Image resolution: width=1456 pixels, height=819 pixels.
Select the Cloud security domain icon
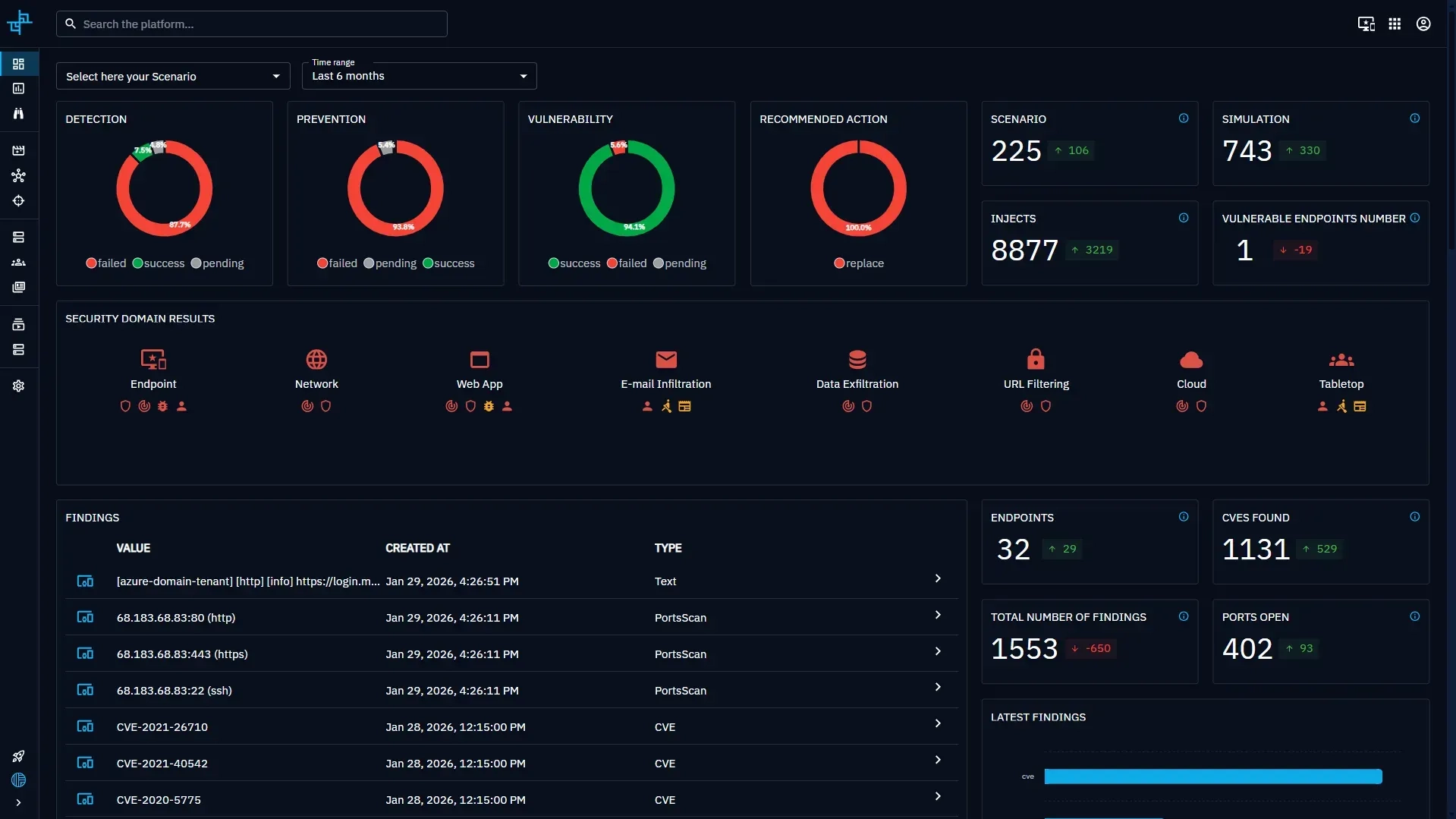pos(1191,359)
